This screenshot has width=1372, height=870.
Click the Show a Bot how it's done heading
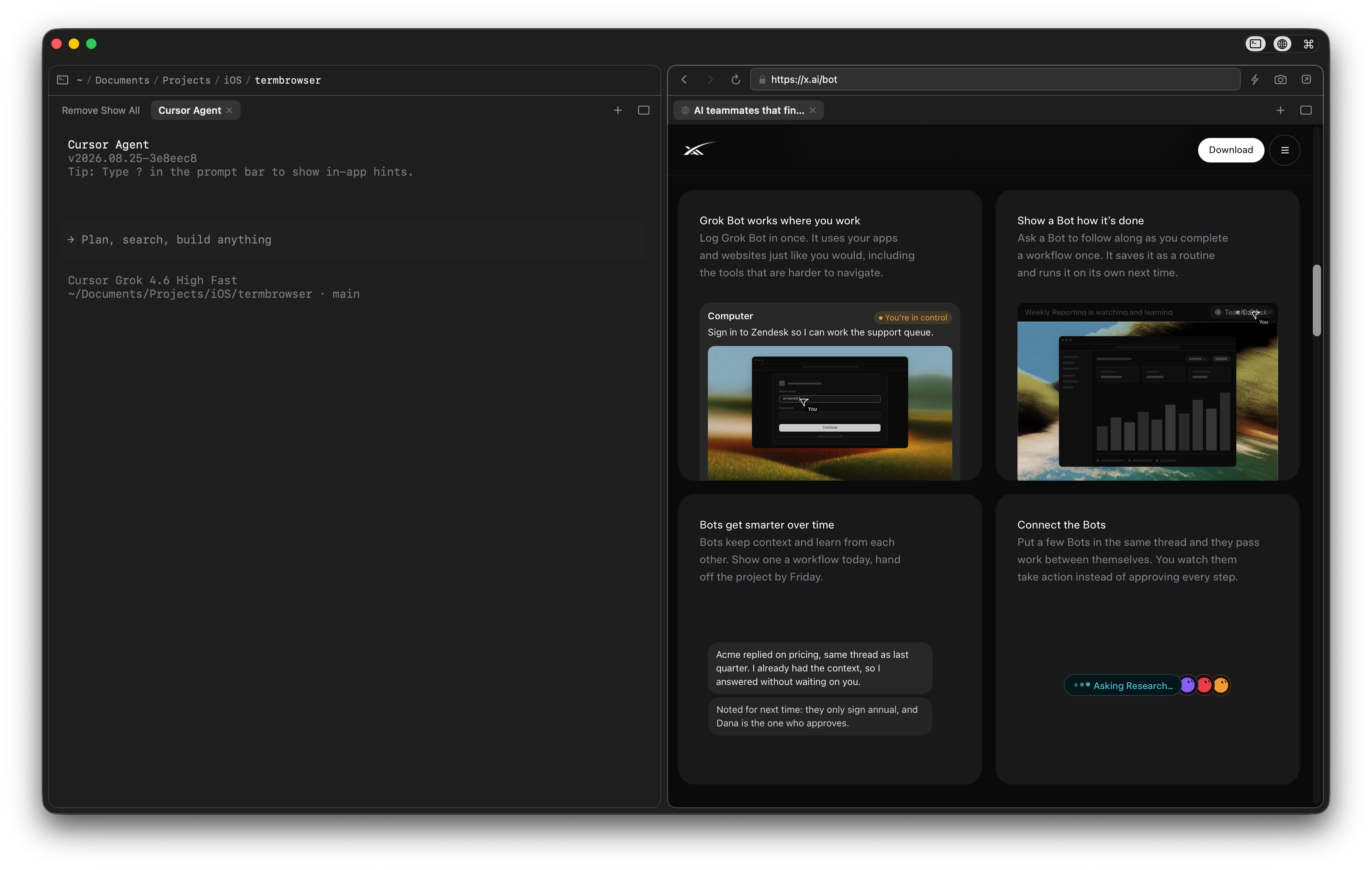[1080, 221]
